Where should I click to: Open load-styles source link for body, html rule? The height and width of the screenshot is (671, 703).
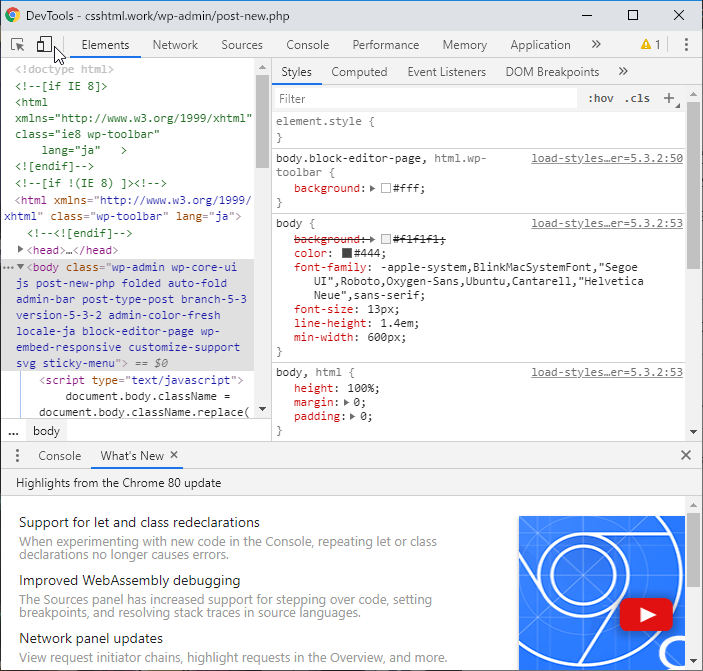click(x=607, y=372)
